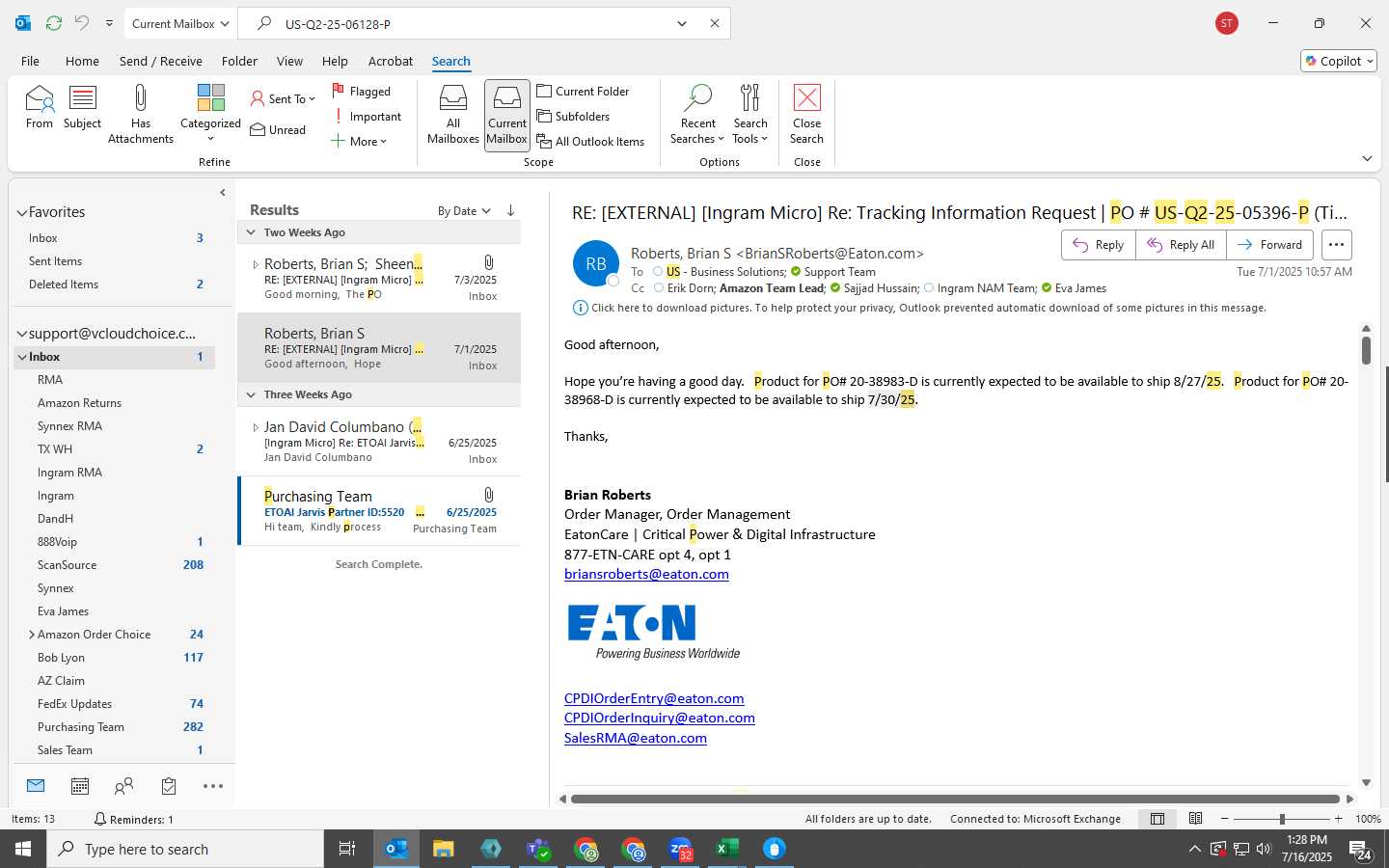Change By Date sort option
1389x868 pixels.
coord(464,210)
